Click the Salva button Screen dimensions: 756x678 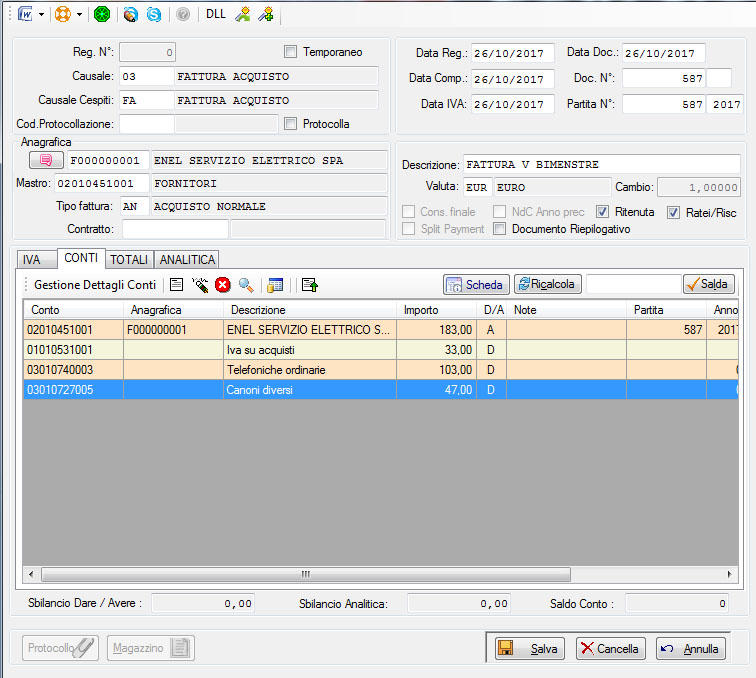(530, 649)
